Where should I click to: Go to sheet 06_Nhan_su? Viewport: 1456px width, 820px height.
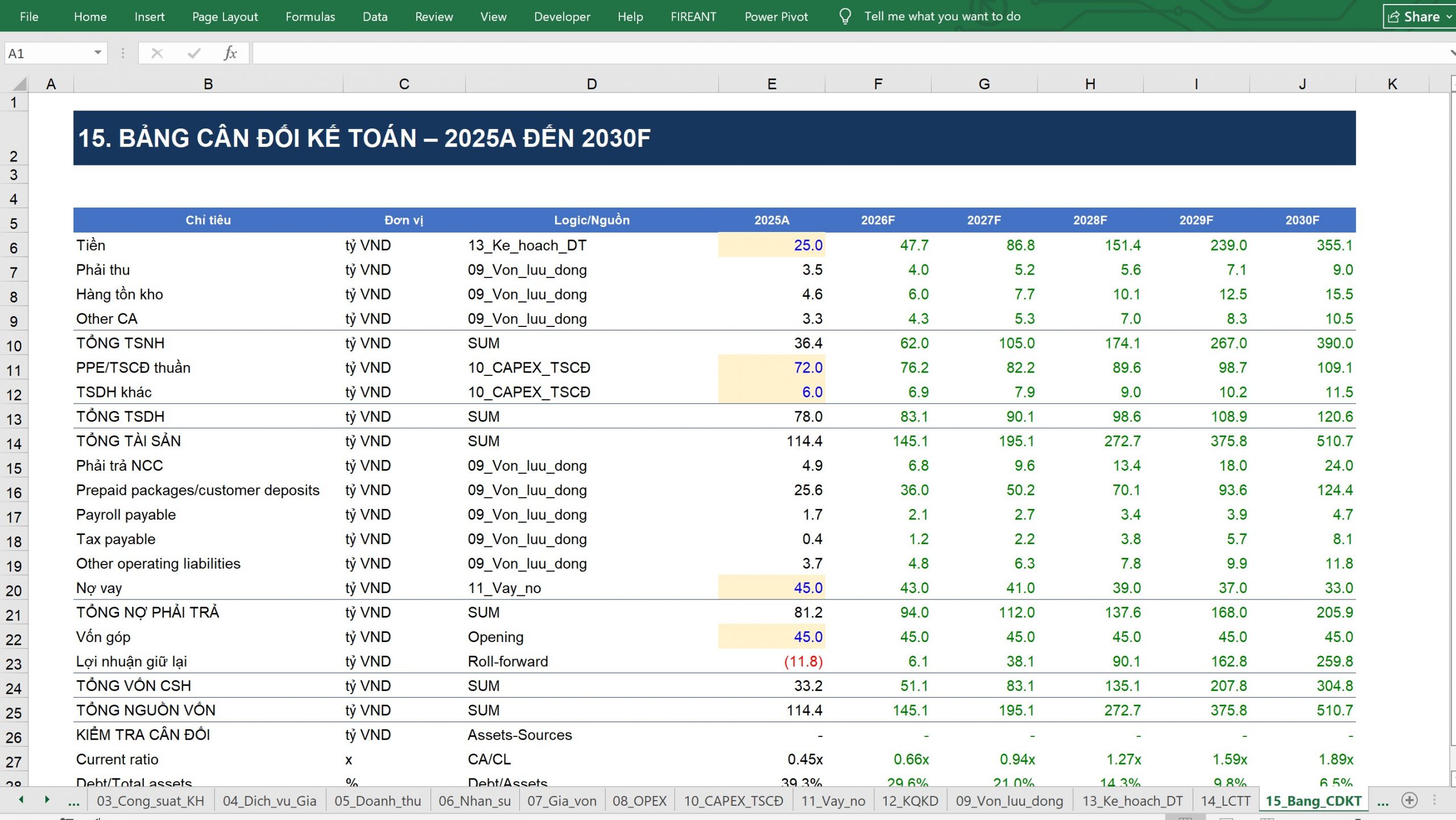tap(475, 801)
